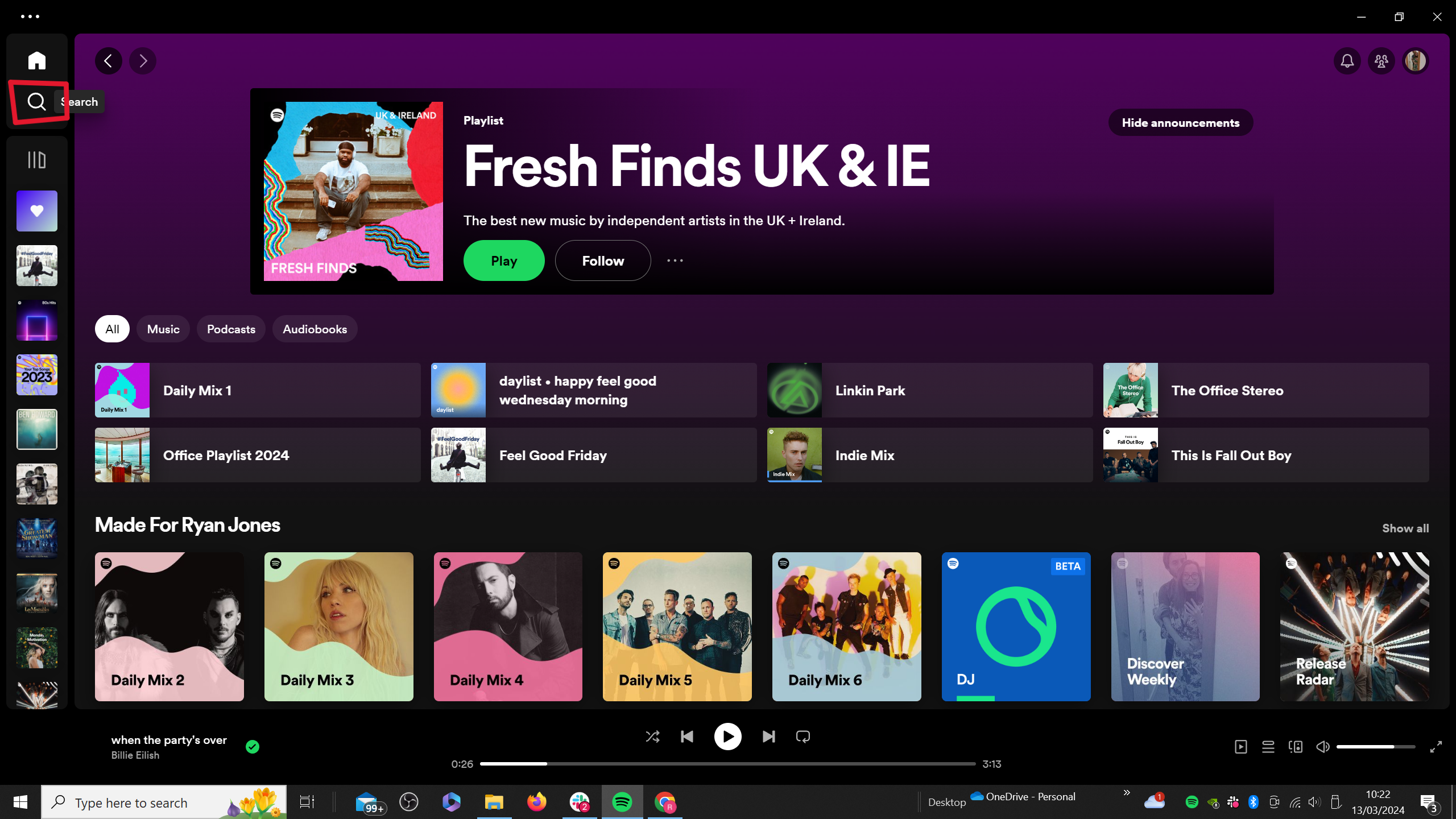This screenshot has width=1456, height=819.
Task: Adjust the volume slider
Action: [x=1376, y=747]
